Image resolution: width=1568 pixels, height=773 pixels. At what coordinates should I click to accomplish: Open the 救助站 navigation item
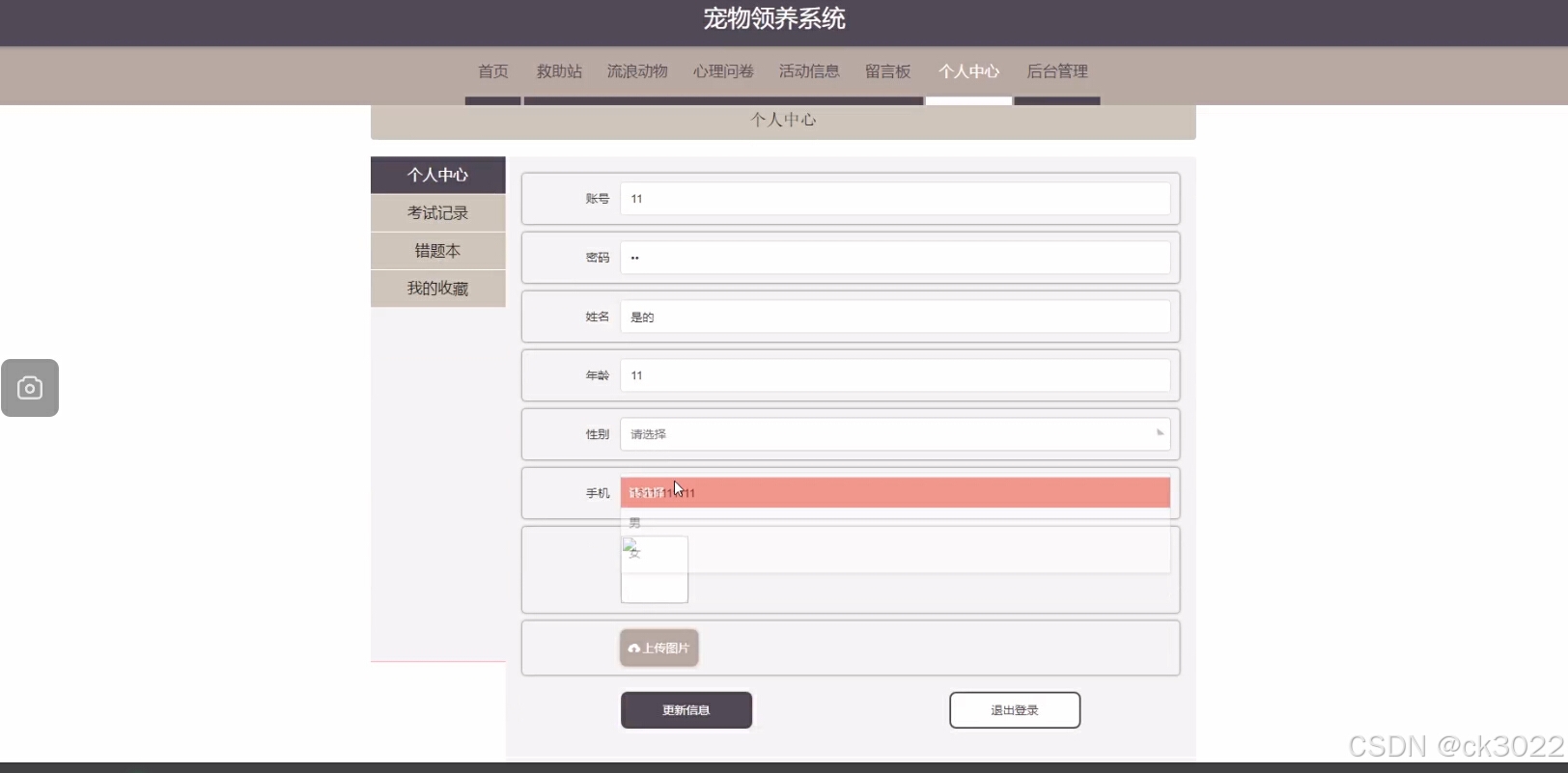point(559,71)
